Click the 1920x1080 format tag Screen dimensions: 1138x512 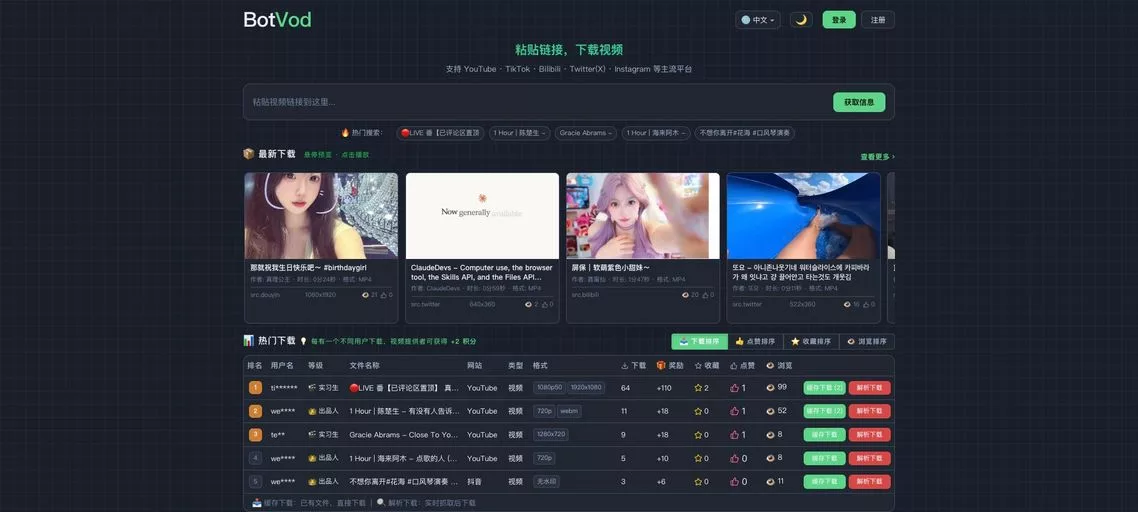(x=586, y=388)
